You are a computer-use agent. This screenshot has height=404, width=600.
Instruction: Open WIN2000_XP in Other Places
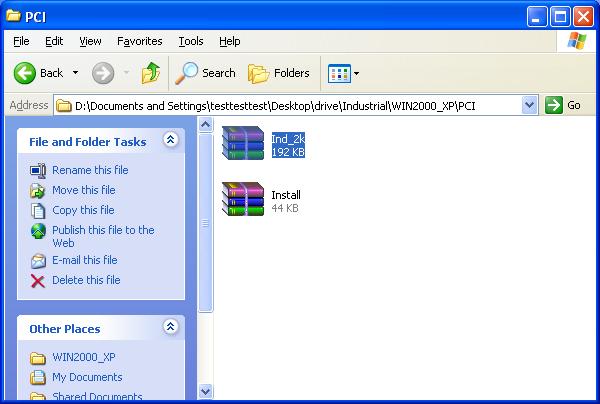(x=84, y=357)
